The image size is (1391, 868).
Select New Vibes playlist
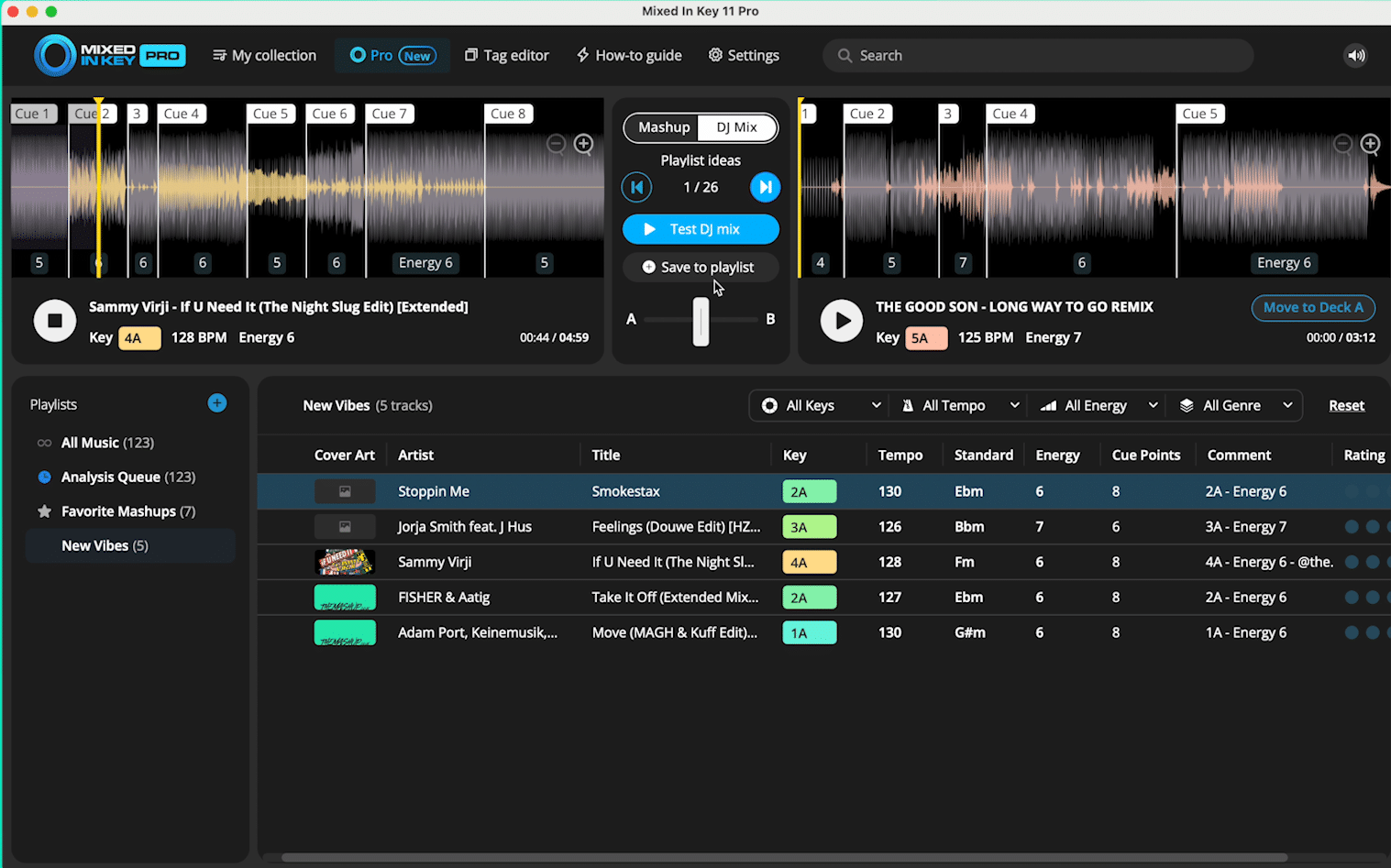pyautogui.click(x=130, y=545)
